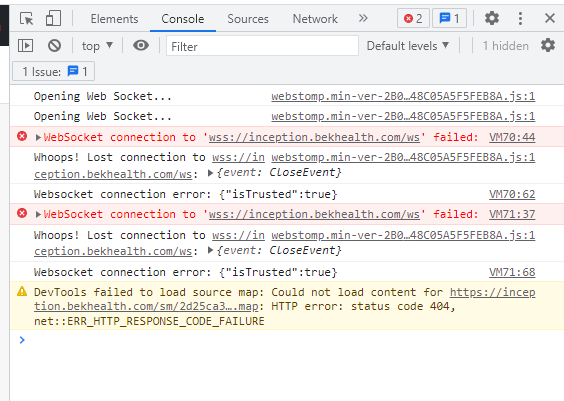Expand the second CloseEvent object
The image size is (564, 401).
pos(210,250)
